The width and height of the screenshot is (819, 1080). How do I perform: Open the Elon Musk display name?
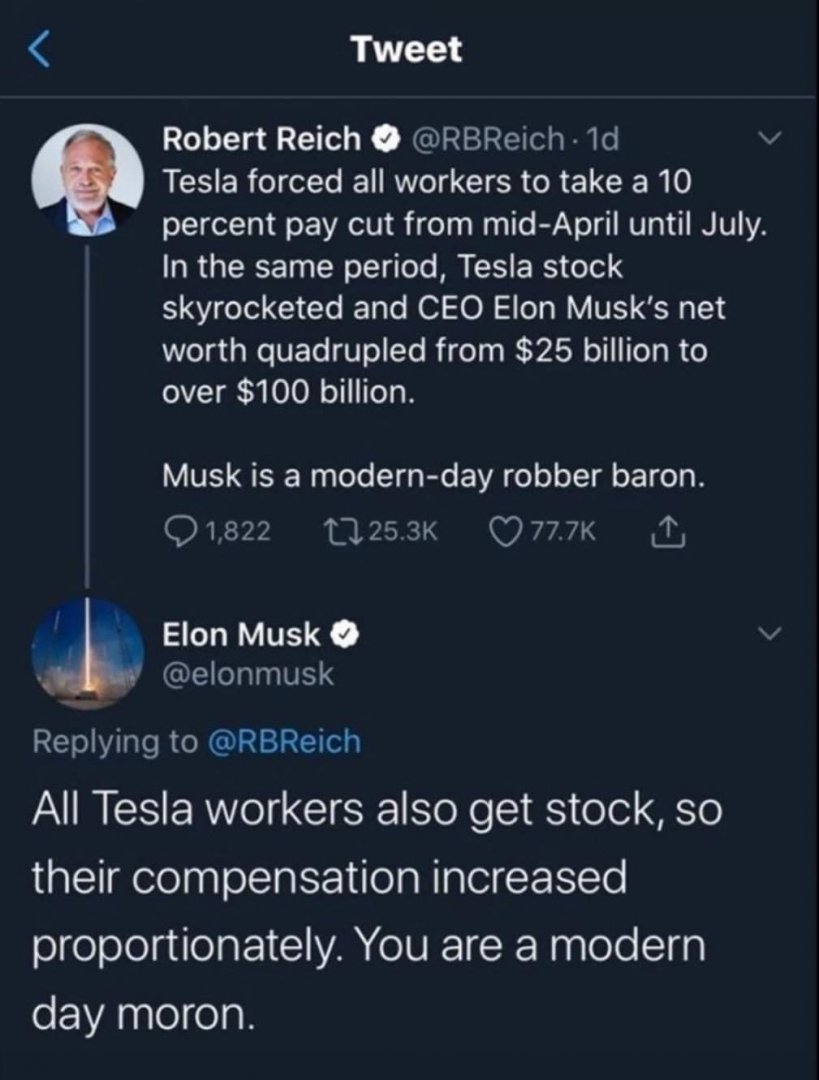coord(241,633)
